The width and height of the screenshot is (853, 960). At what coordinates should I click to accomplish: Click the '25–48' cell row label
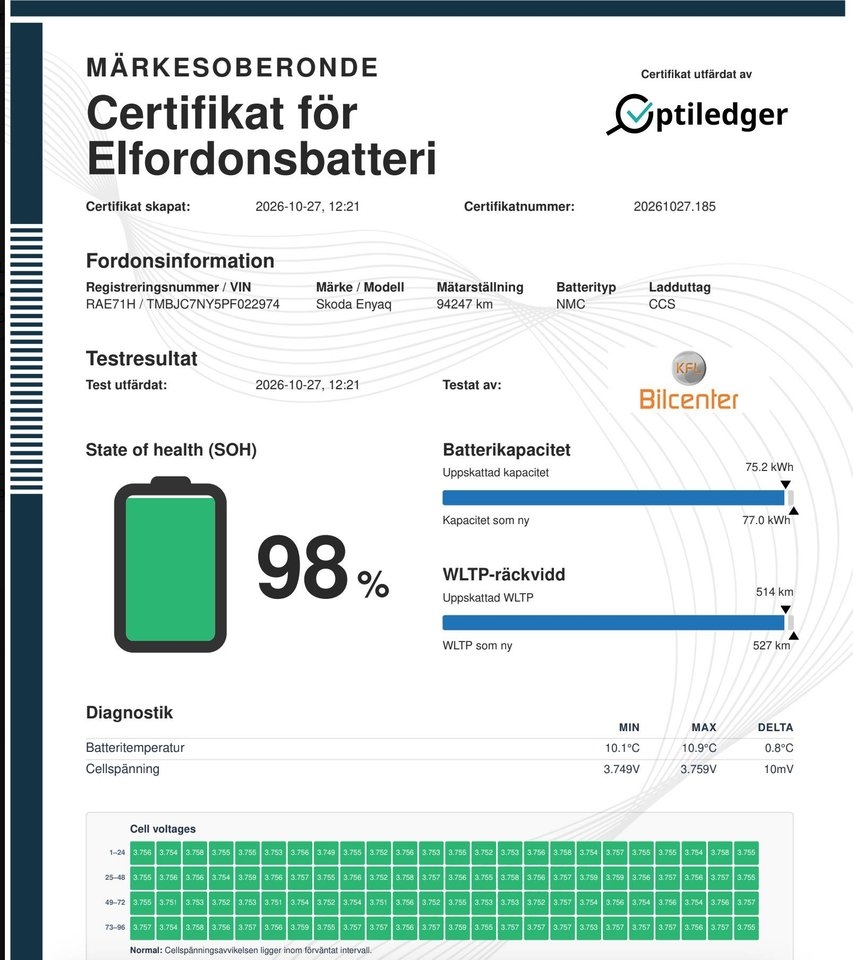[x=115, y=877]
